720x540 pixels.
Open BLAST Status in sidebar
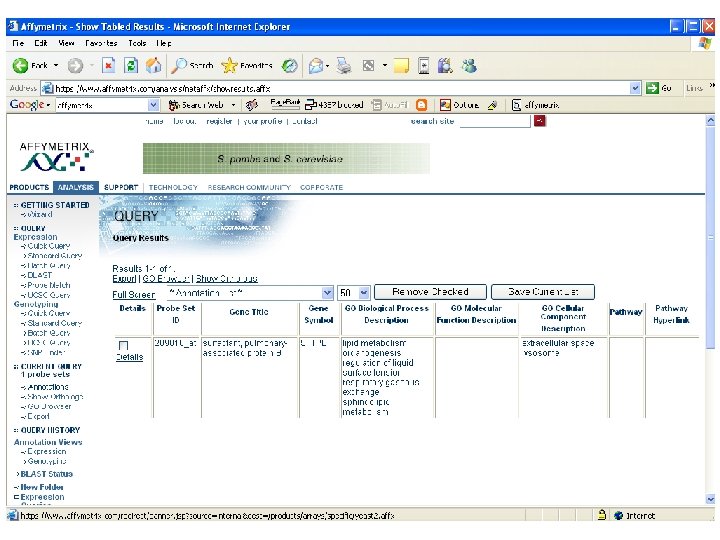pos(46,474)
